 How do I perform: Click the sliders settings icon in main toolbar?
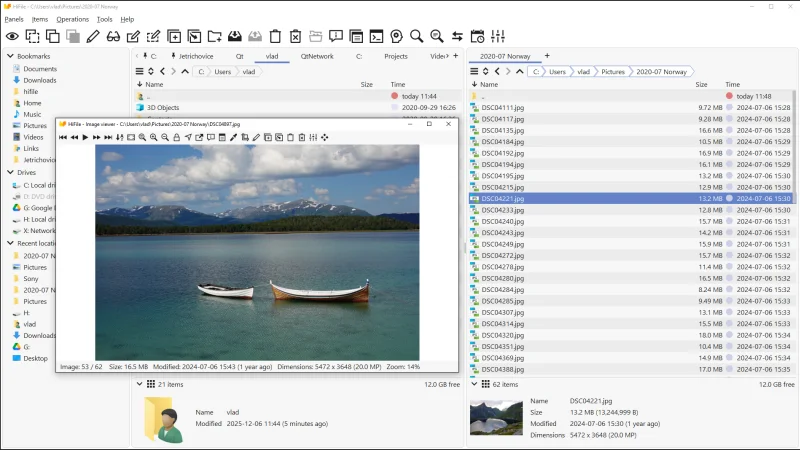click(x=498, y=36)
